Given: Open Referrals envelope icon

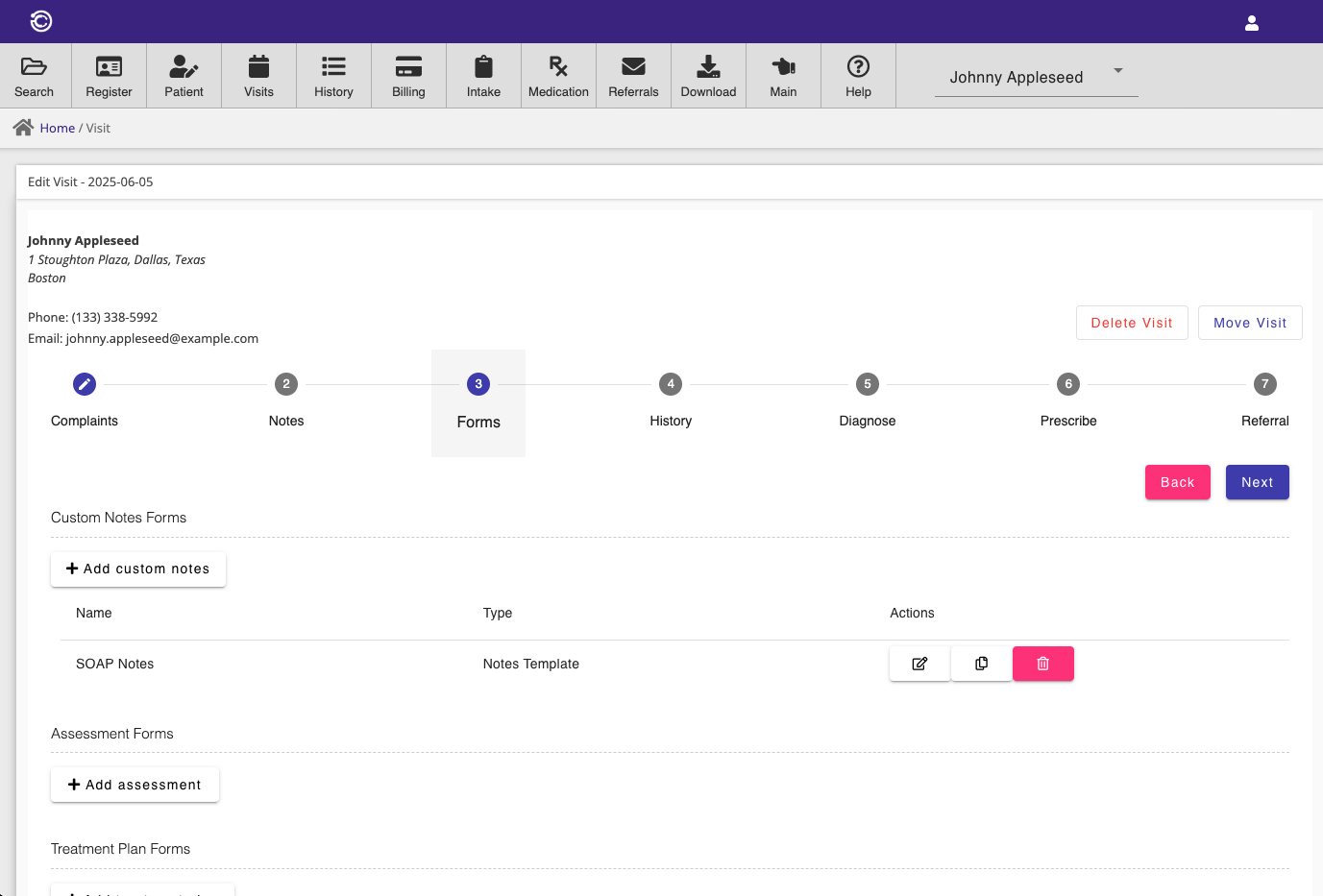Looking at the screenshot, I should click(x=633, y=67).
